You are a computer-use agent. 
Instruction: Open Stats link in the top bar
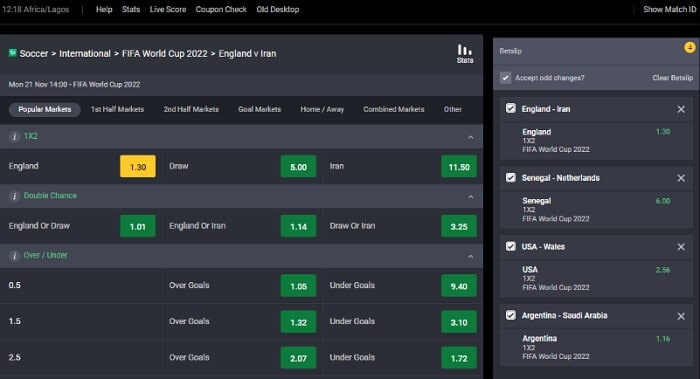(x=131, y=9)
